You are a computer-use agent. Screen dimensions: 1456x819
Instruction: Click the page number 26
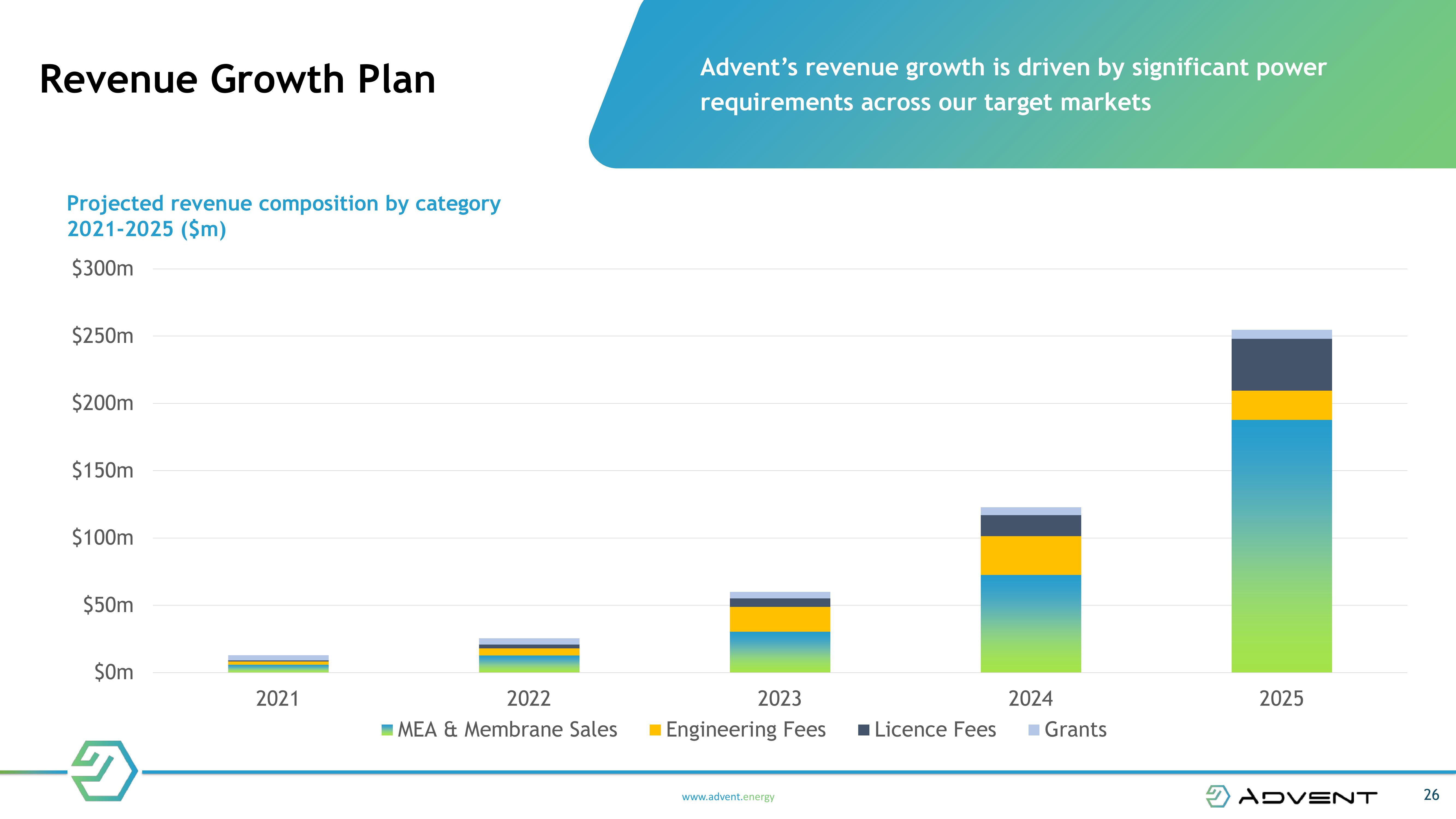click(x=1431, y=795)
